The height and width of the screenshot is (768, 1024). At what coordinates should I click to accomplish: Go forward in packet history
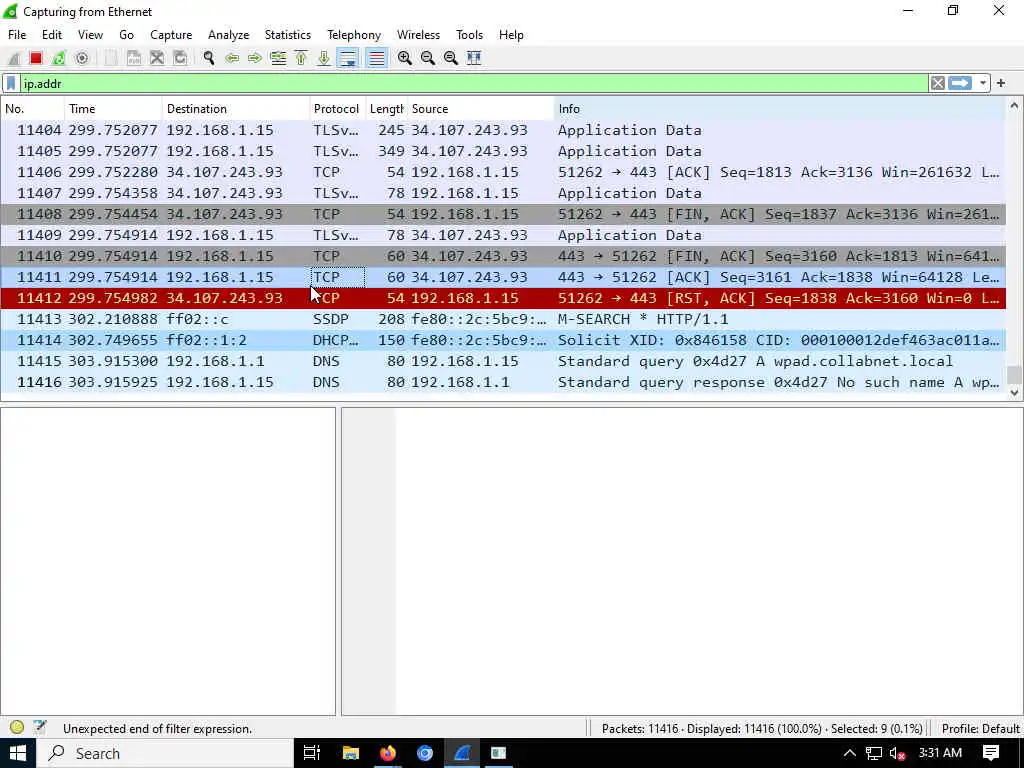255,58
